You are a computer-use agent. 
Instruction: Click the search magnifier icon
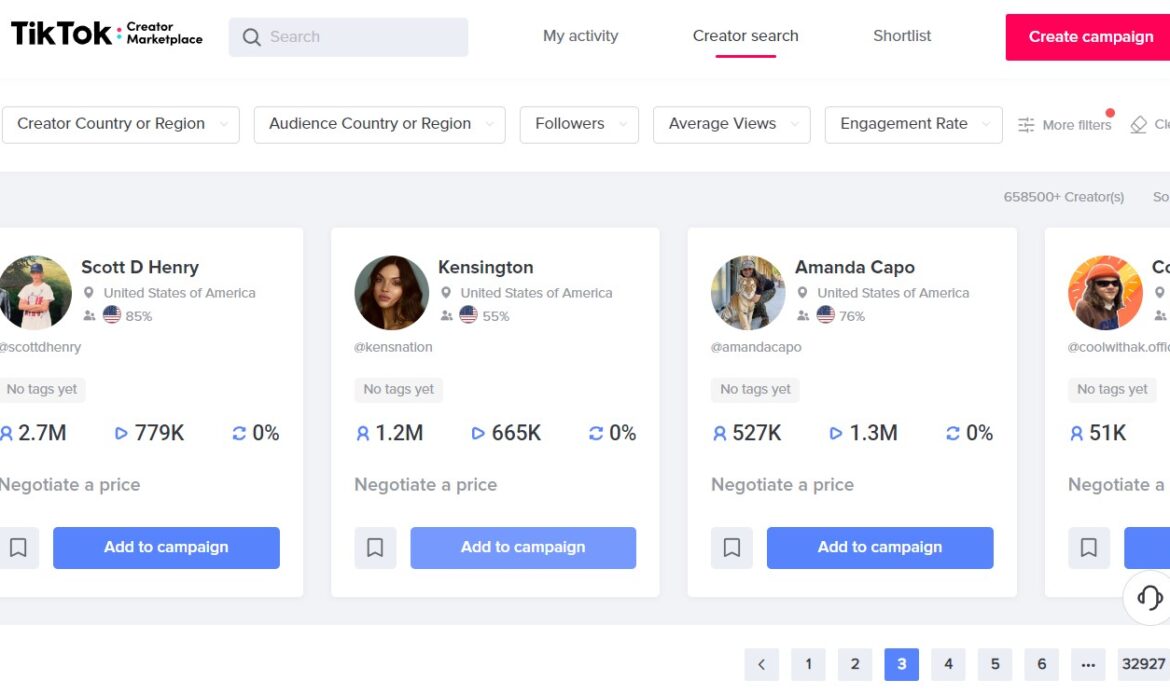pyautogui.click(x=251, y=37)
